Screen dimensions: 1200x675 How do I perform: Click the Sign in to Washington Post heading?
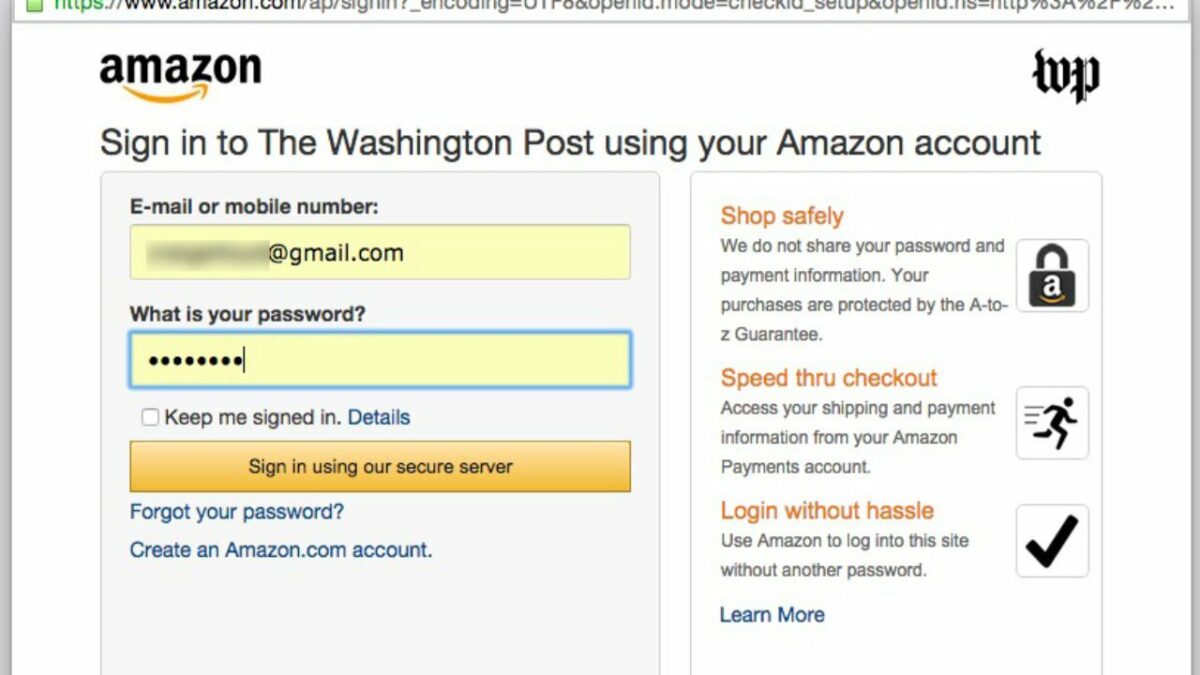click(x=570, y=143)
